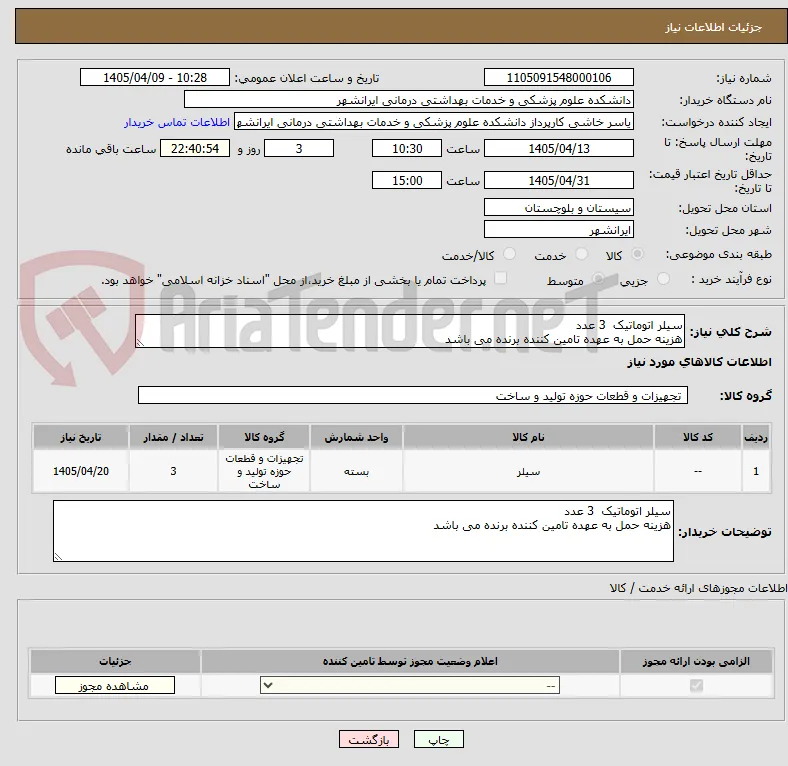Click the تاریخ نیاز column header
This screenshot has height=766, width=788.
(x=81, y=437)
